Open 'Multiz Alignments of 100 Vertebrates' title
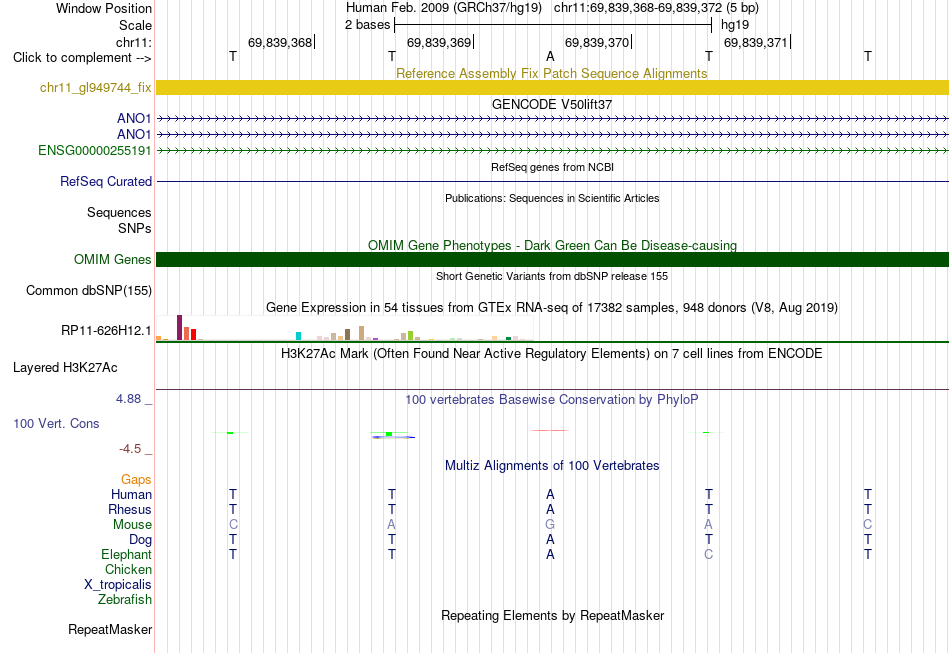This screenshot has height=653, width=950. pyautogui.click(x=552, y=466)
